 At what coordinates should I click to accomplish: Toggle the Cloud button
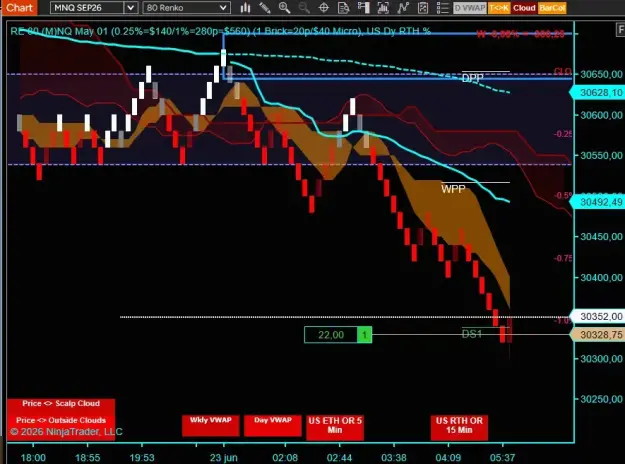[x=524, y=8]
